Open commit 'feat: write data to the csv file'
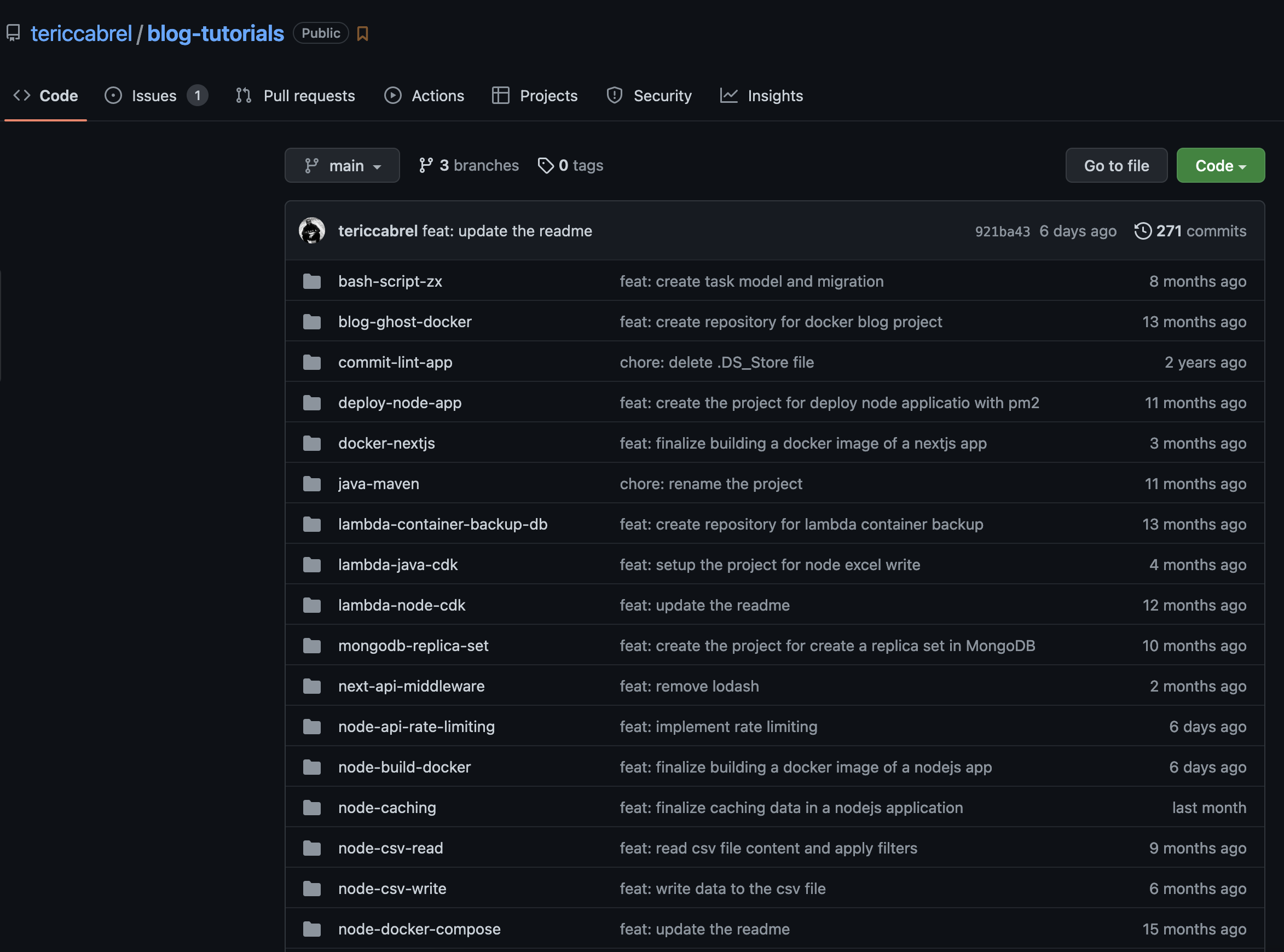The image size is (1284, 952). (x=722, y=889)
